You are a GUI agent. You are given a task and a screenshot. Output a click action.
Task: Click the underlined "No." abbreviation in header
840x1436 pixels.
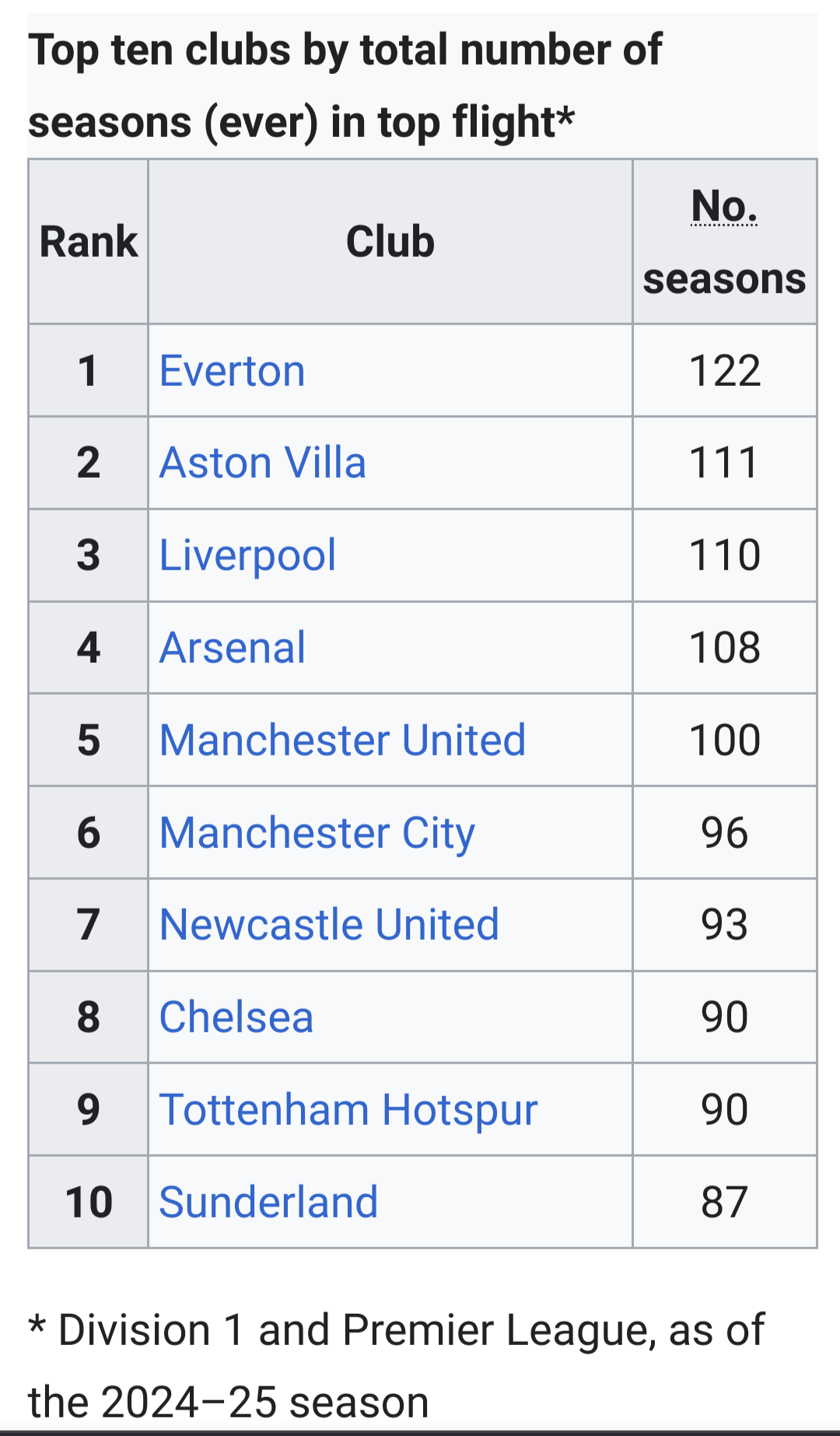(x=724, y=207)
